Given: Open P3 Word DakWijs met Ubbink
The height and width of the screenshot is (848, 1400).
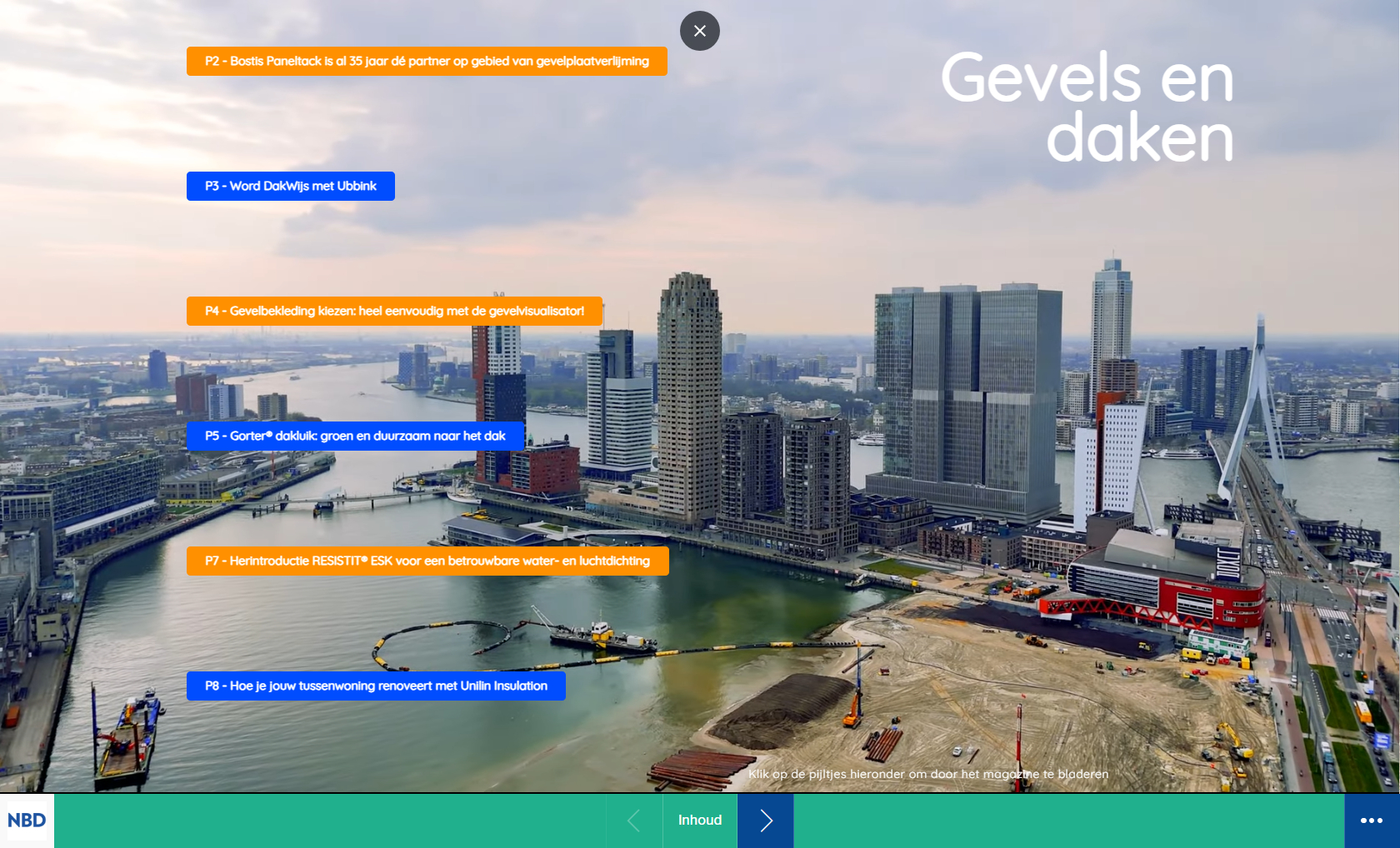Looking at the screenshot, I should point(291,186).
